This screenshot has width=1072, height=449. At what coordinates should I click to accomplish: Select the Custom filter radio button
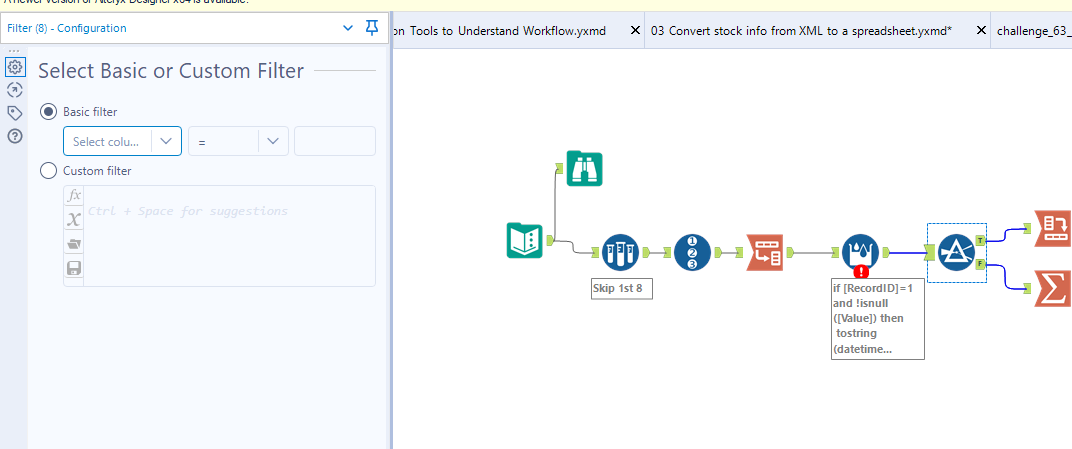pos(48,171)
